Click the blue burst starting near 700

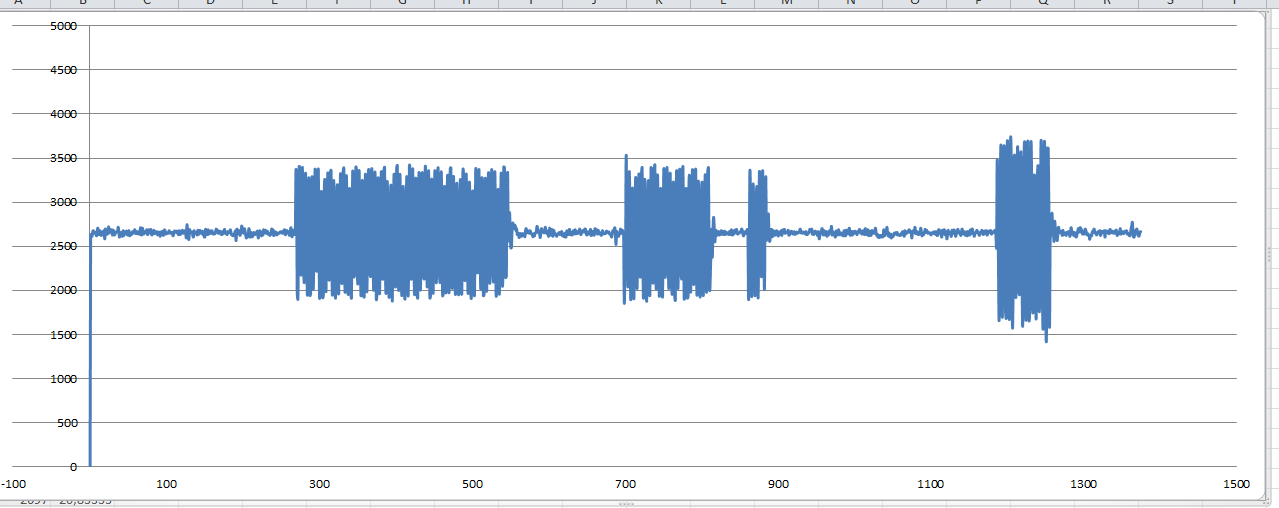coord(667,230)
